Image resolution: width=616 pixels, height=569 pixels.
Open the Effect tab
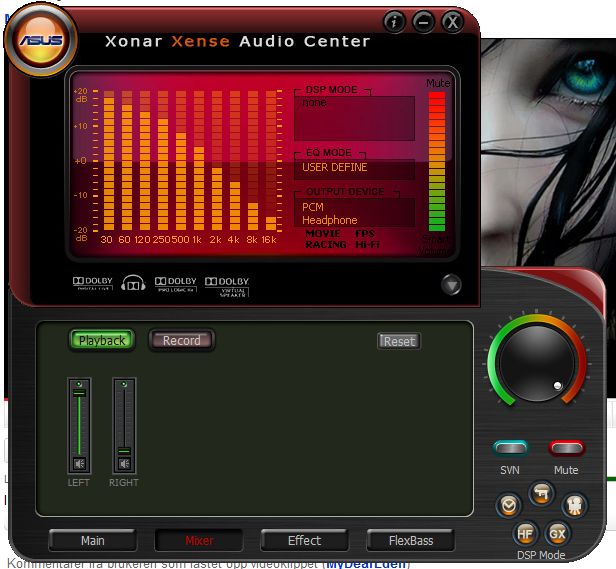click(304, 541)
